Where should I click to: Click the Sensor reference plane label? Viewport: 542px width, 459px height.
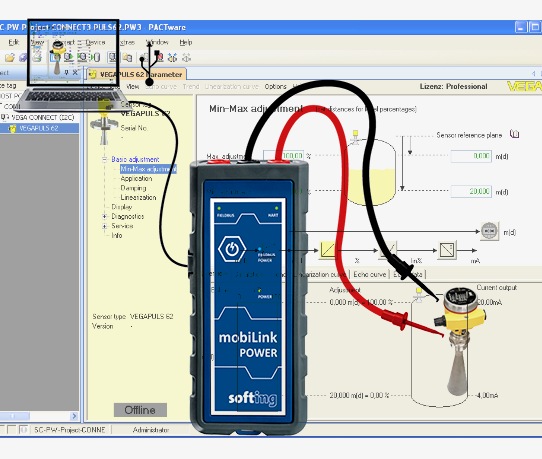point(469,135)
